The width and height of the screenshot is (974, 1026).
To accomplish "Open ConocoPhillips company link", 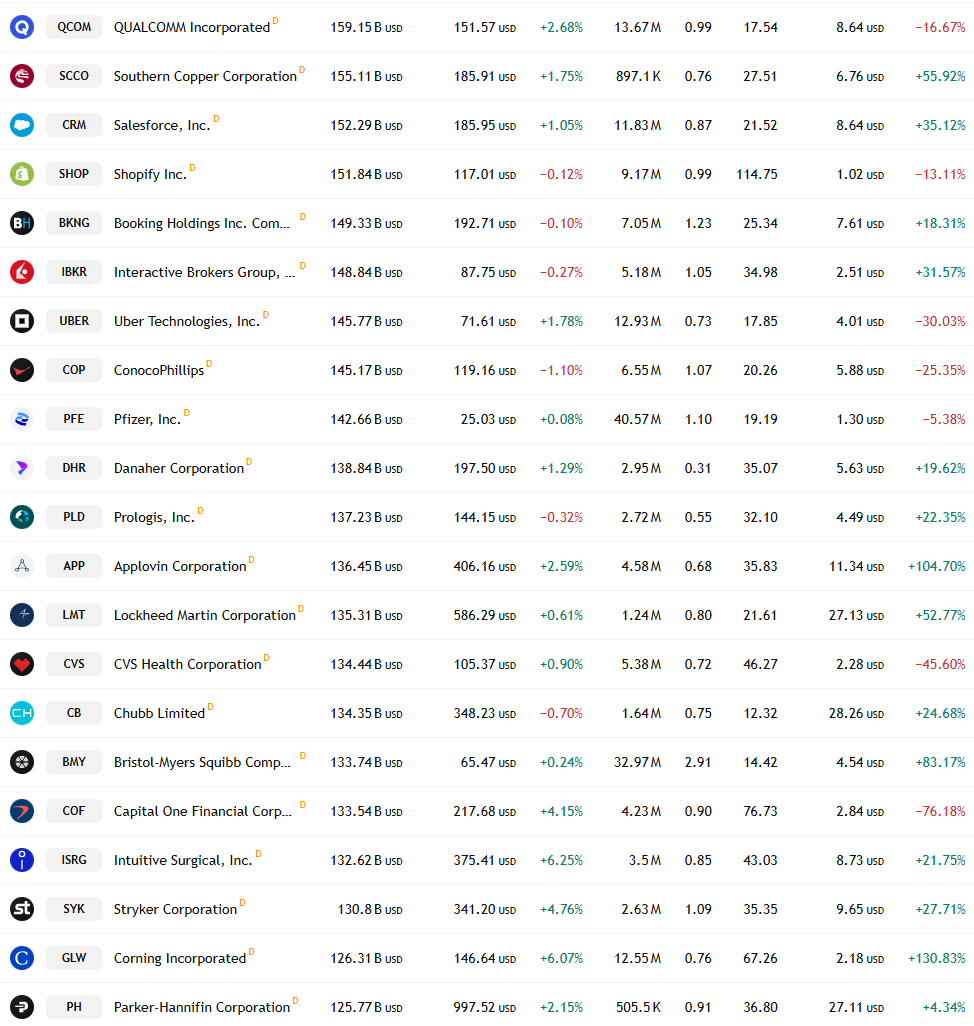I will [159, 370].
